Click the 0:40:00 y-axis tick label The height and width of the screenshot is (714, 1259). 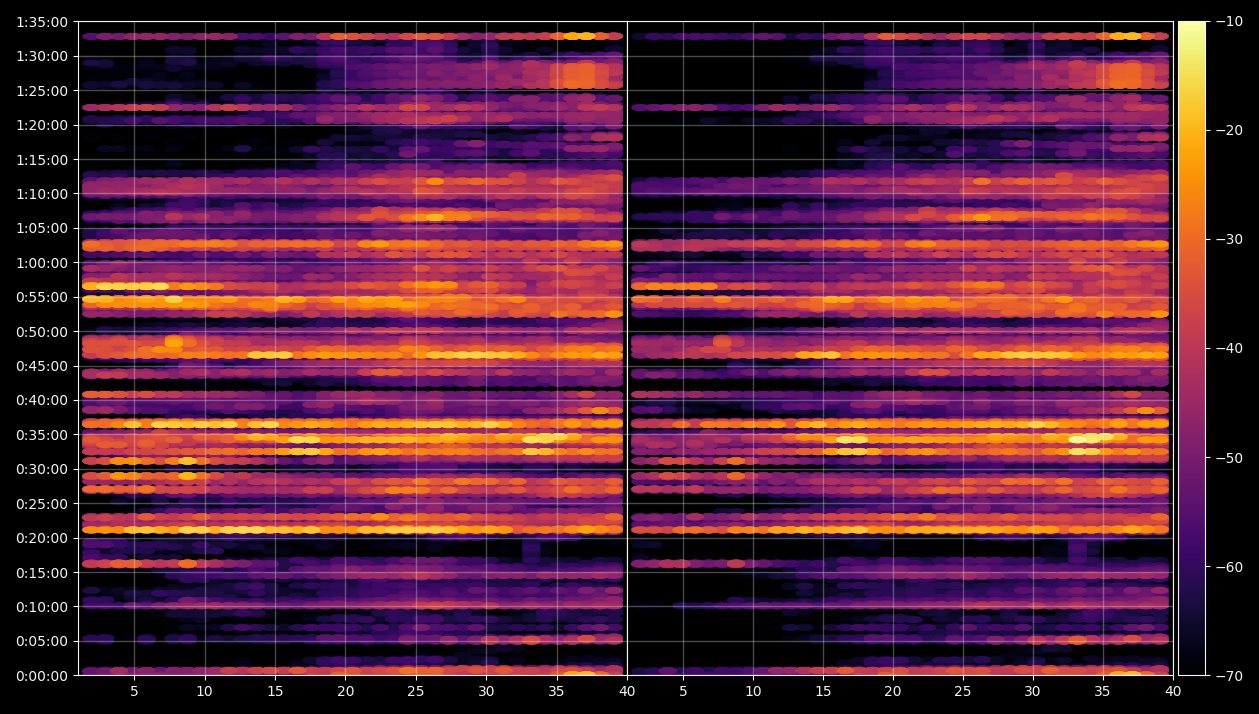(x=42, y=400)
